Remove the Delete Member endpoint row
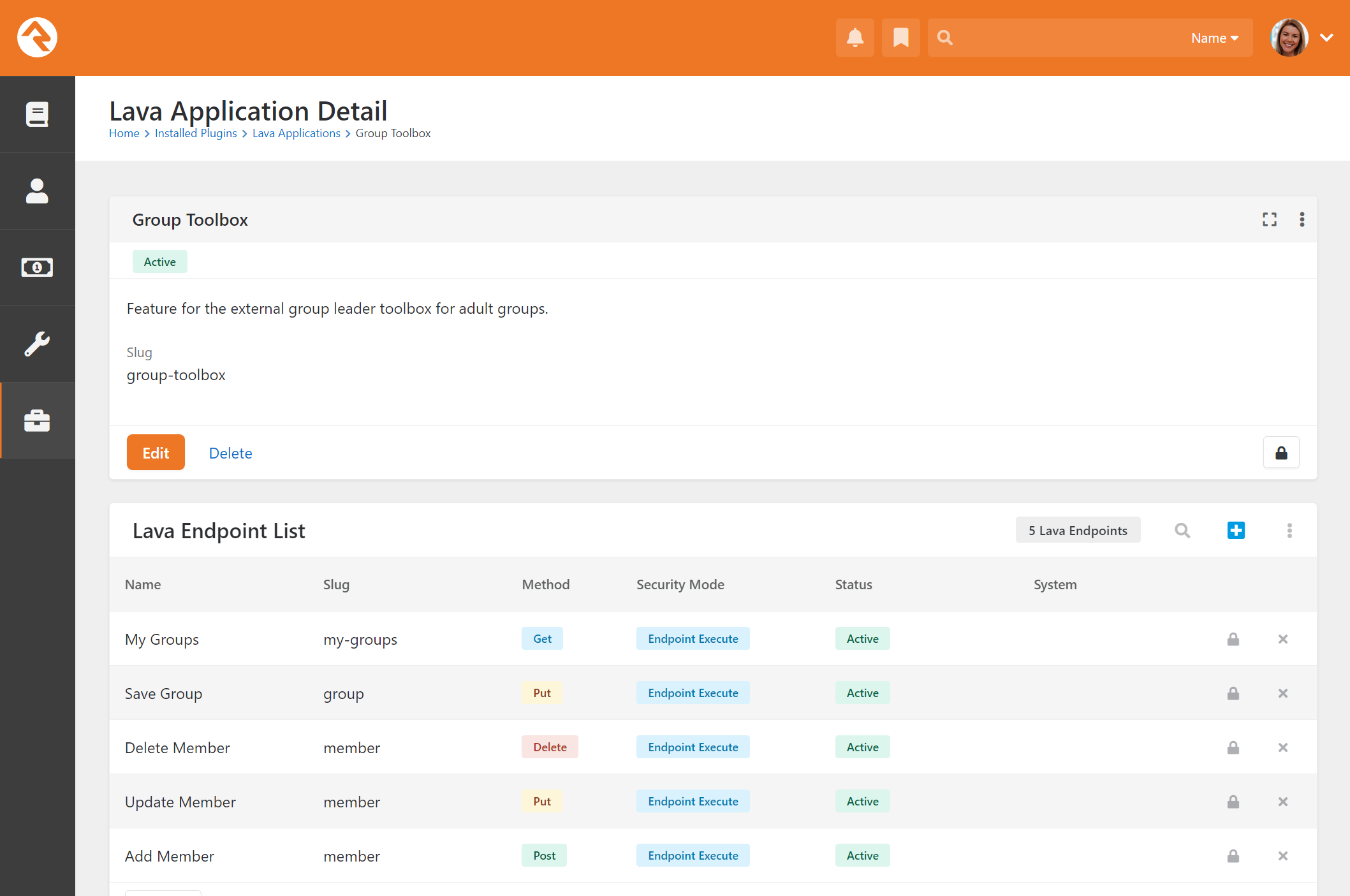 point(1282,747)
